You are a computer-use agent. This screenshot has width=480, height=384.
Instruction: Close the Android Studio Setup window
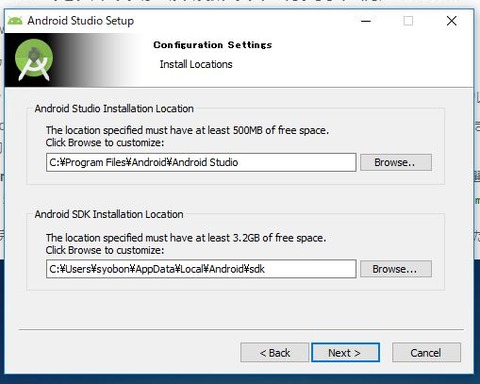click(x=452, y=21)
